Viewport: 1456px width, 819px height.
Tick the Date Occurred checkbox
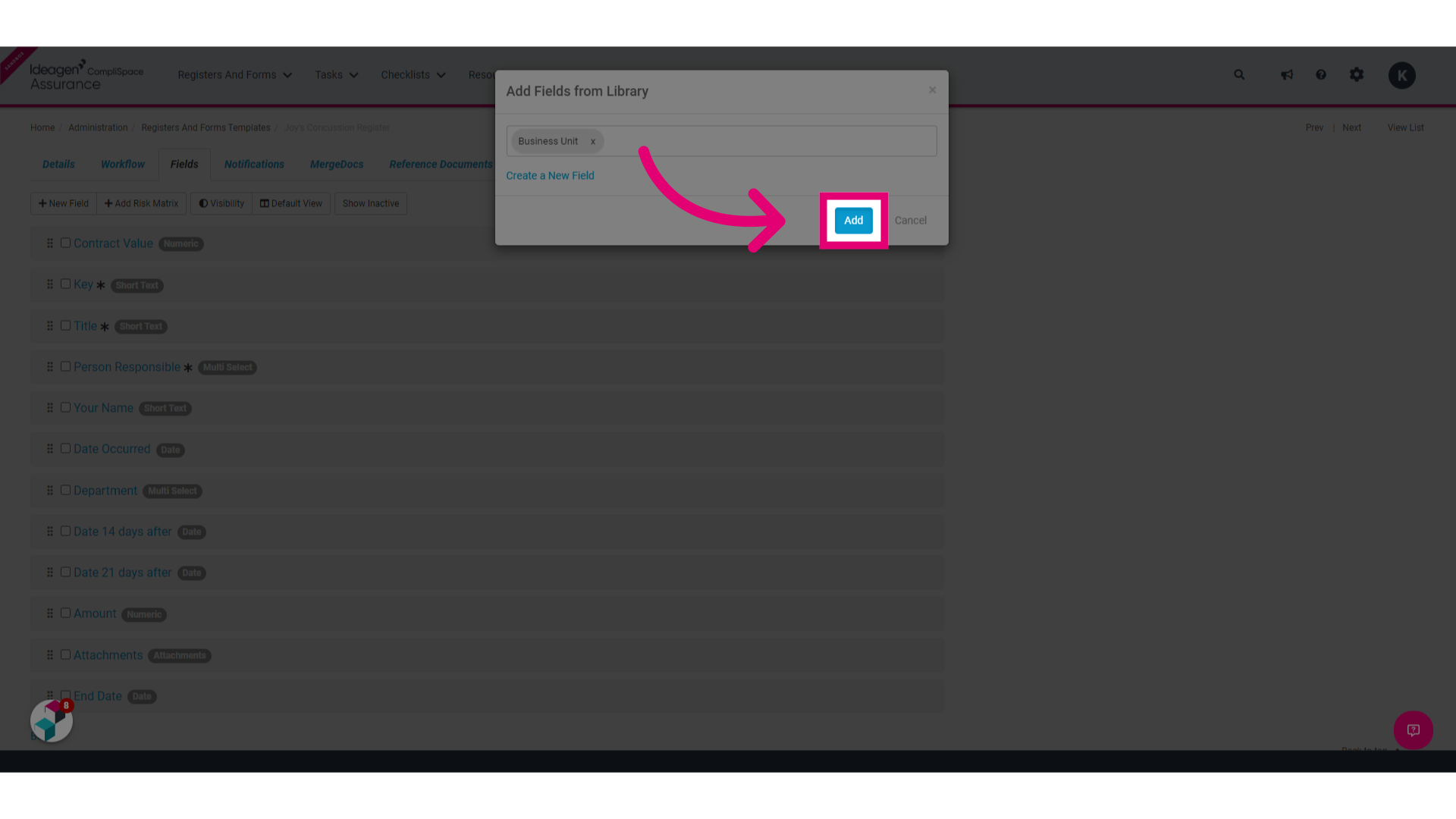pos(65,449)
